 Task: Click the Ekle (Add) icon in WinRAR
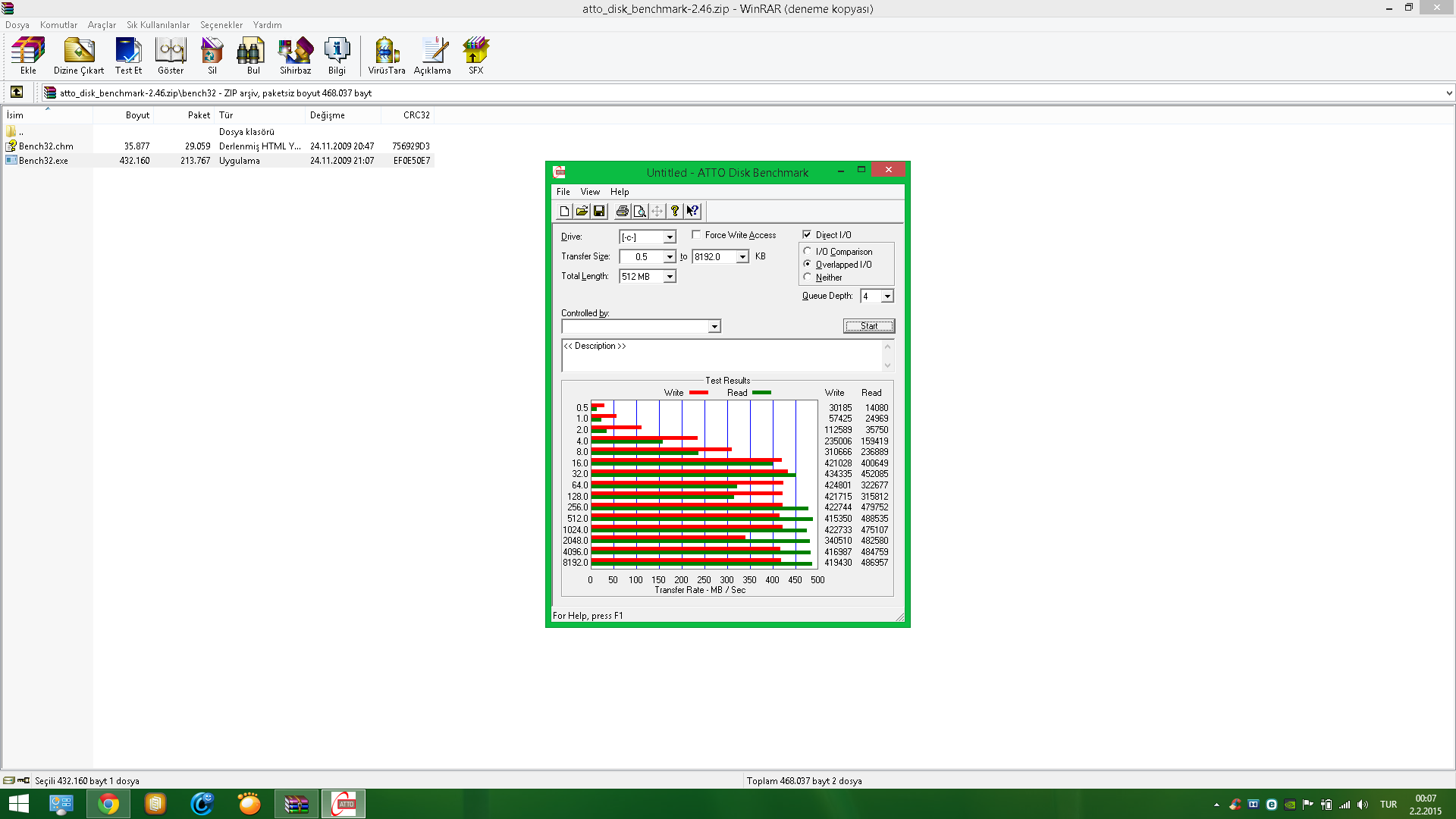click(x=28, y=56)
